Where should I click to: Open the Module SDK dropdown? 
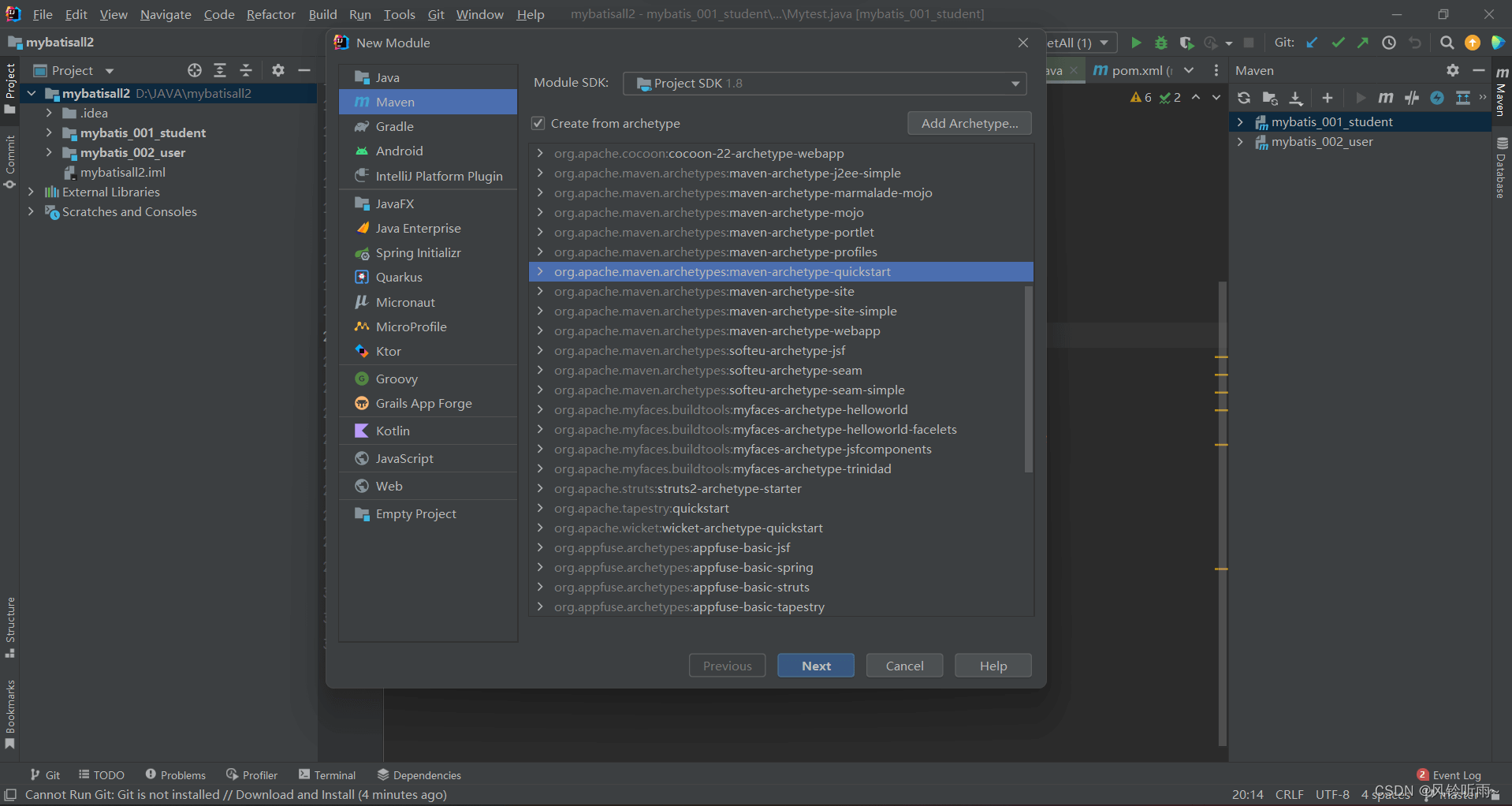[825, 84]
